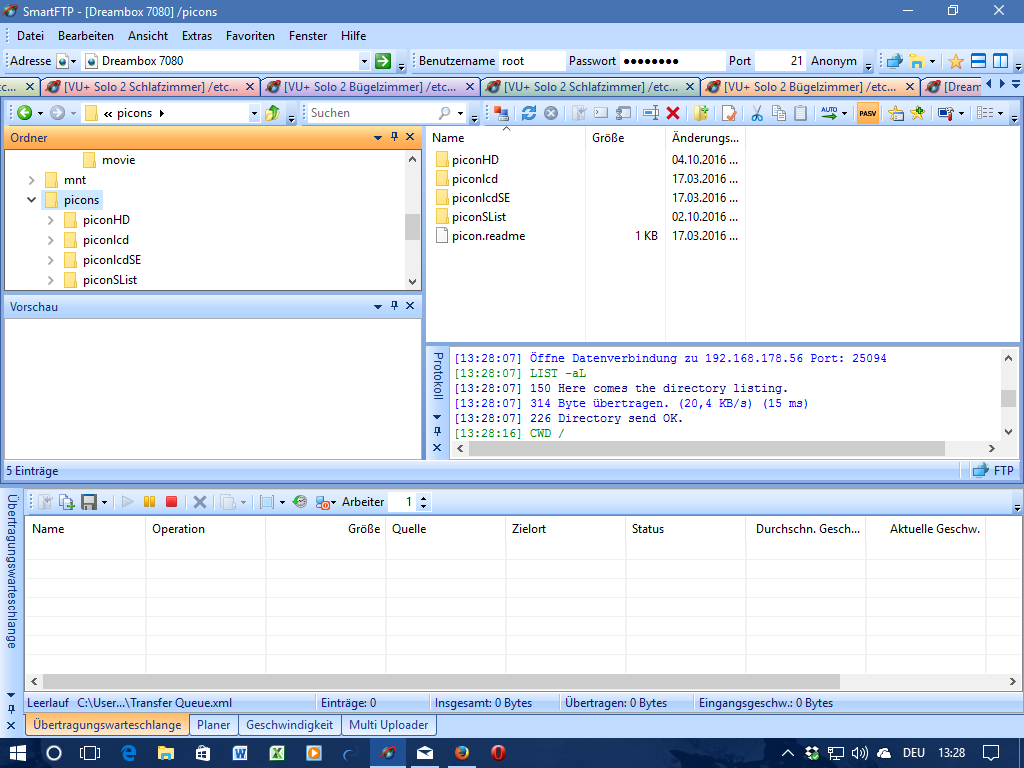Click the Favorites star icon

point(955,61)
